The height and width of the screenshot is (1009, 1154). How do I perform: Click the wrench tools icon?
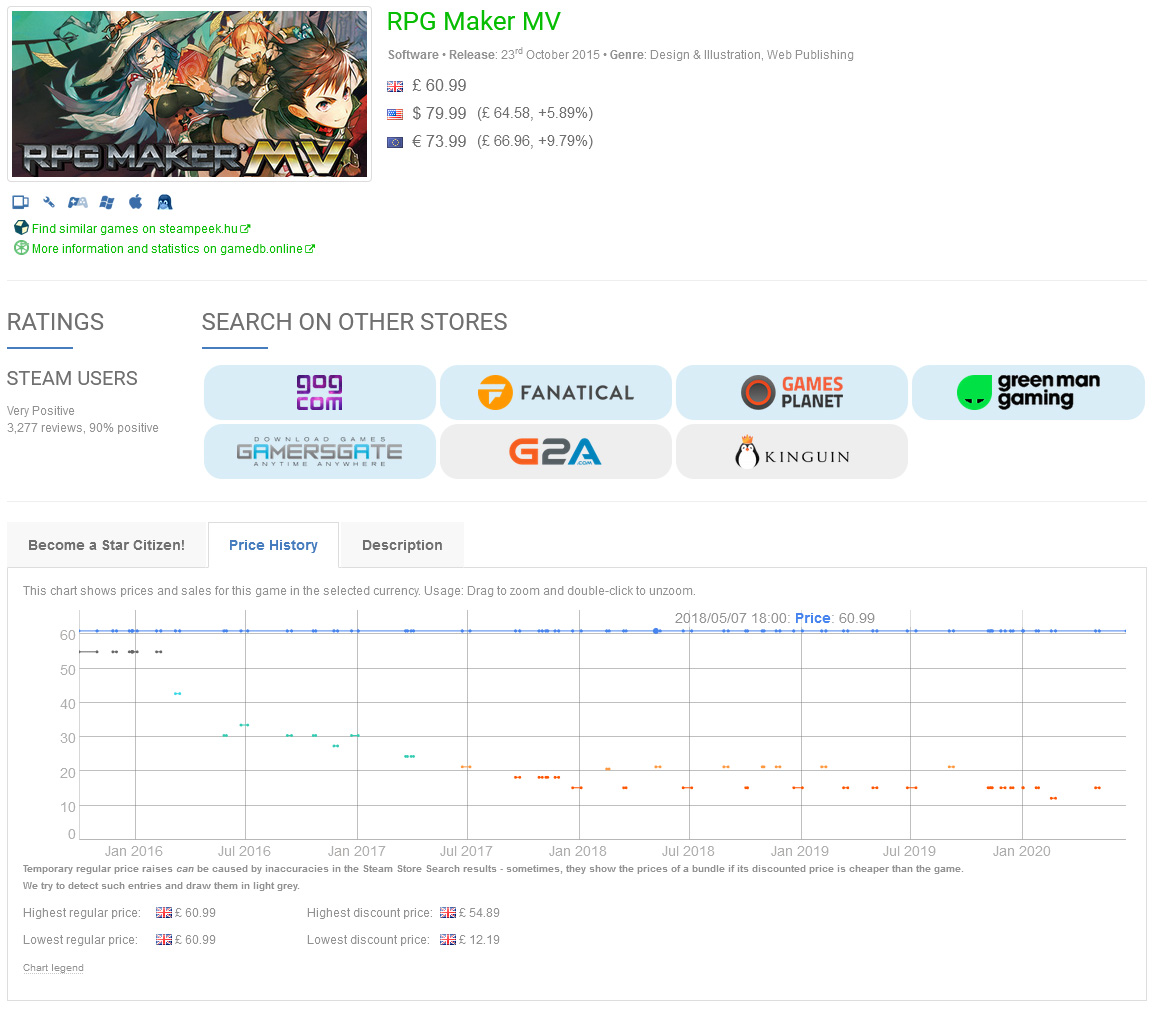point(49,202)
